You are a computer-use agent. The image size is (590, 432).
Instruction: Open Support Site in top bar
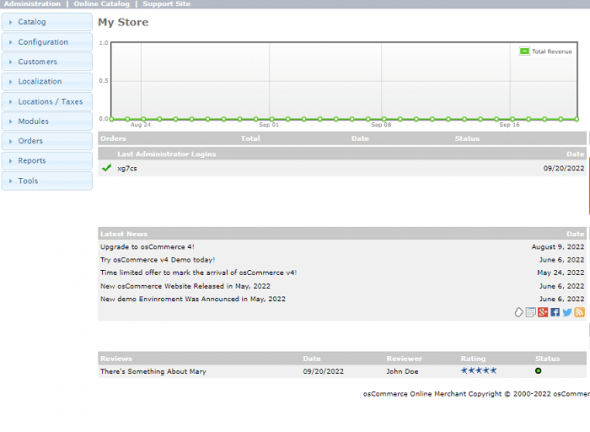pyautogui.click(x=166, y=4)
